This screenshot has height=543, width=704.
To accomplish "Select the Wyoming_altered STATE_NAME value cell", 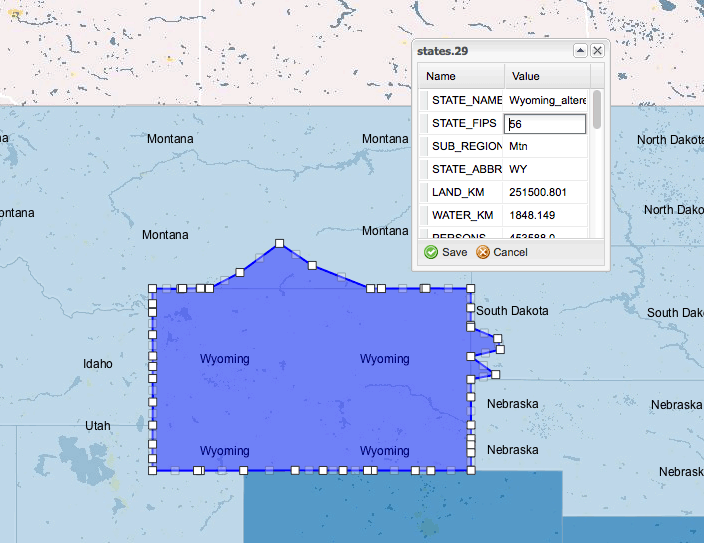I will coord(546,100).
